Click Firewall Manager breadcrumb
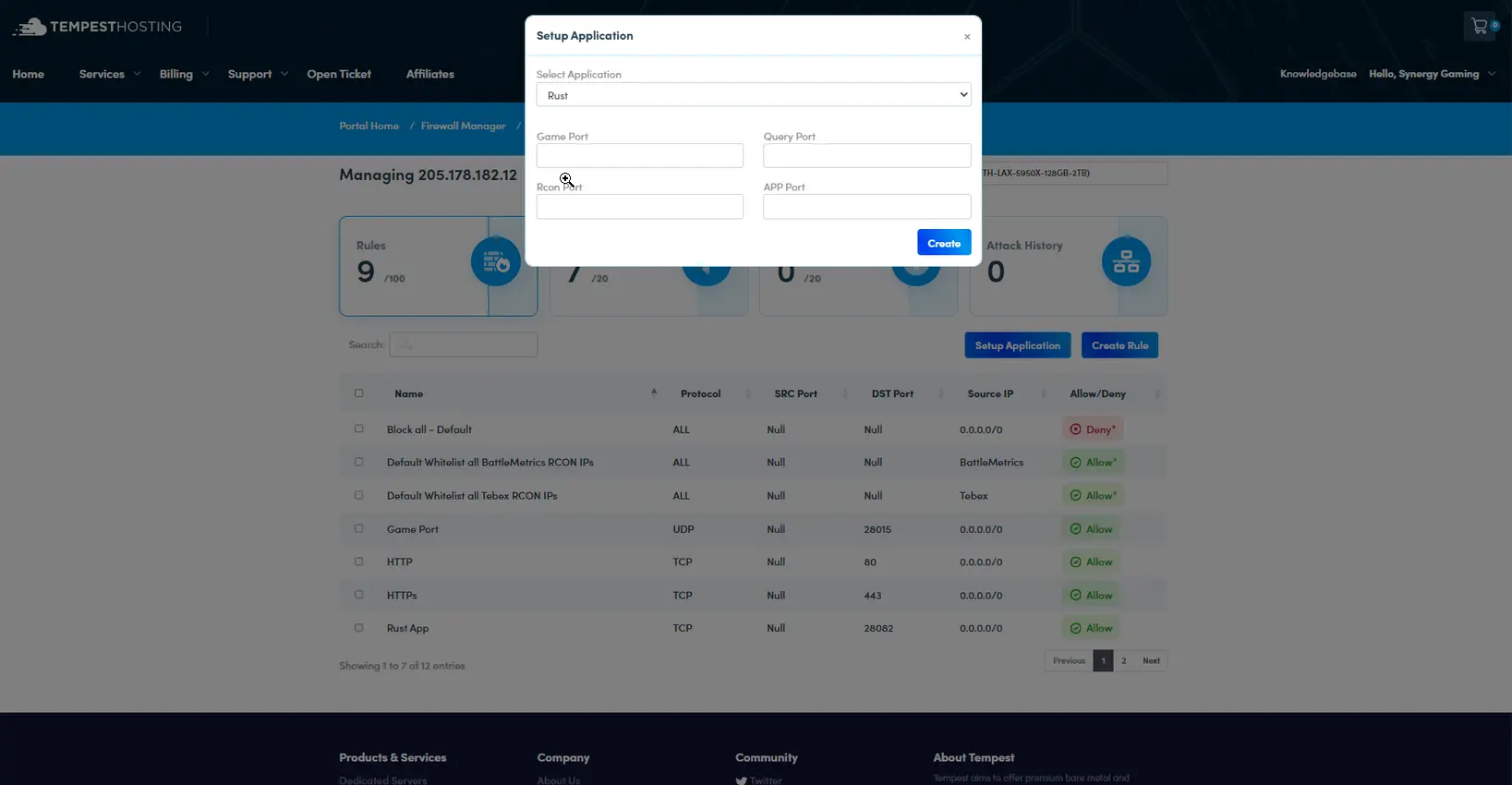 pos(463,126)
